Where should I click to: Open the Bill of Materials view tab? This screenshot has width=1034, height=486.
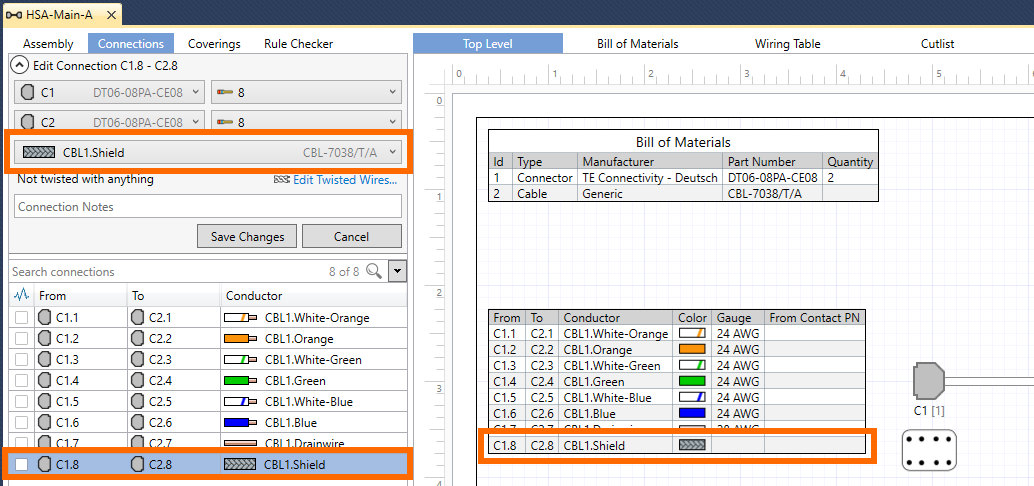point(638,44)
